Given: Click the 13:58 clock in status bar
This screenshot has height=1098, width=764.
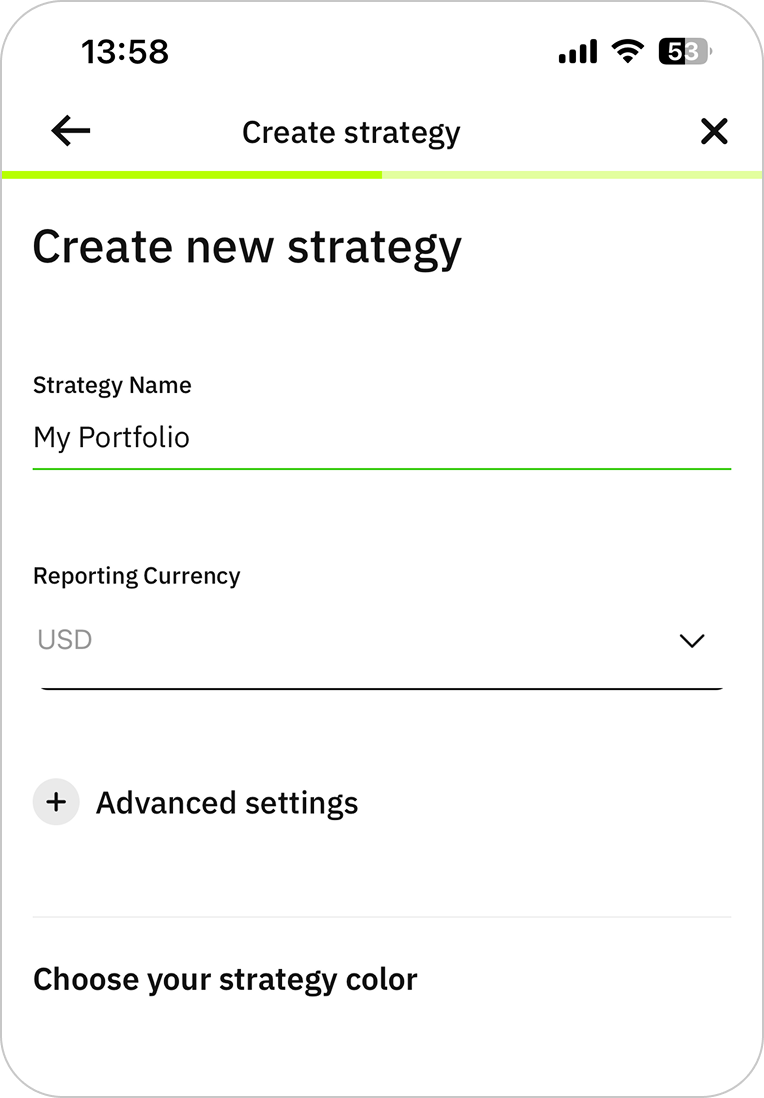Looking at the screenshot, I should [125, 51].
